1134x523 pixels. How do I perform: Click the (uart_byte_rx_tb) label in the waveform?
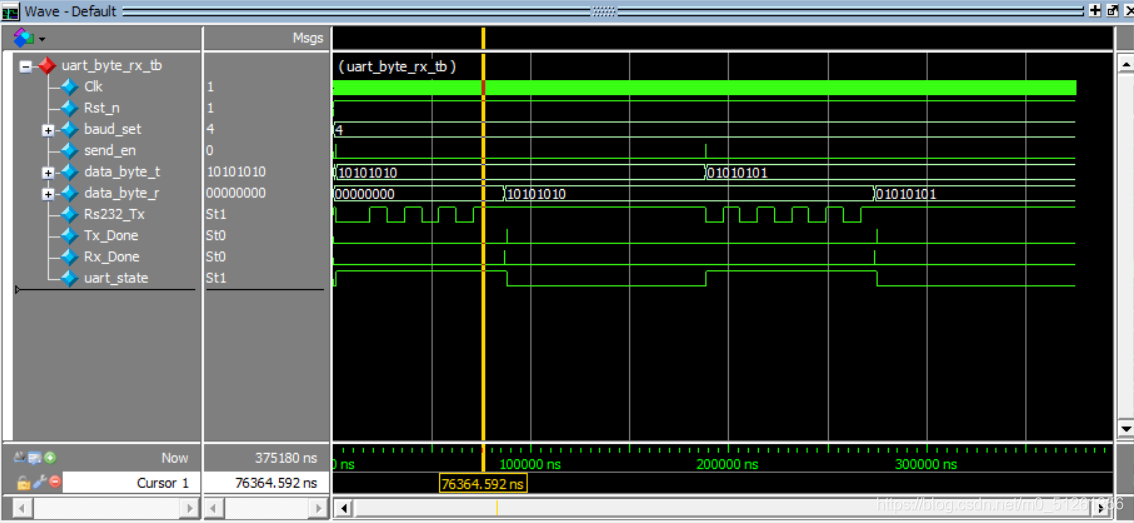(x=397, y=67)
